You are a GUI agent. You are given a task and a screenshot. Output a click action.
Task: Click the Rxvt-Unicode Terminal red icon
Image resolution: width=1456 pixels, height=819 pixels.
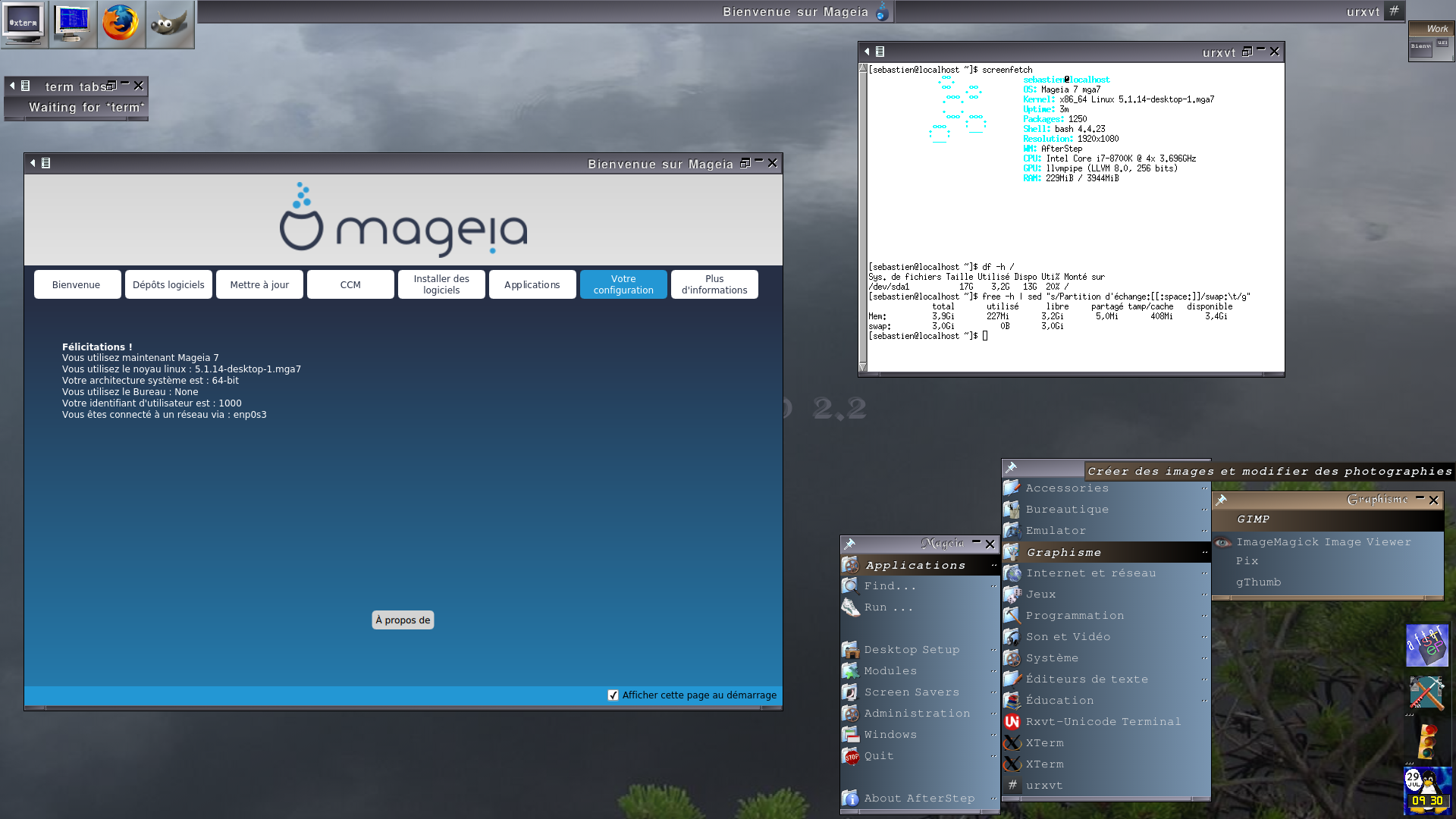1012,722
